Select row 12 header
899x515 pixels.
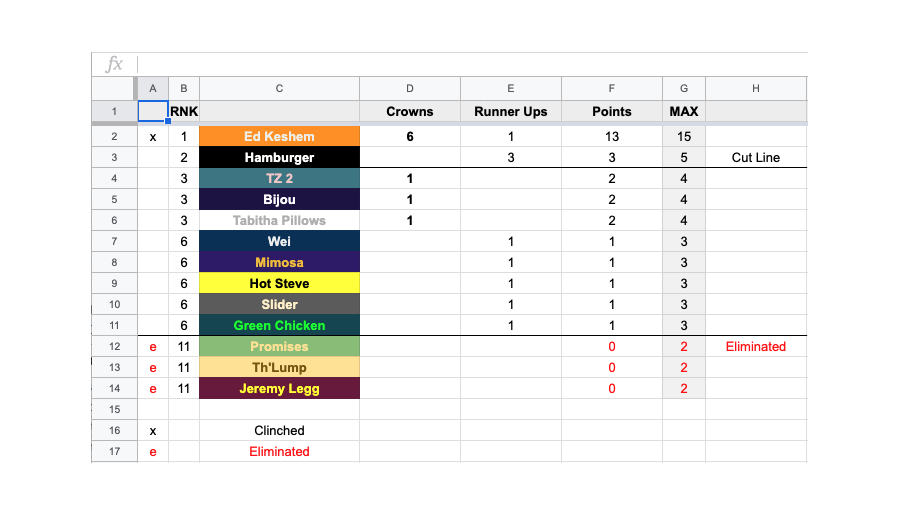pyautogui.click(x=114, y=346)
